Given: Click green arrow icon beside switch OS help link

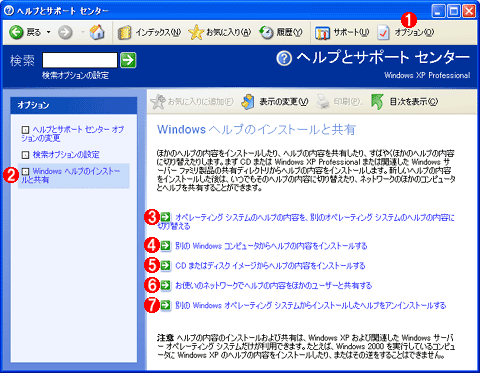Looking at the screenshot, I should 165,217.
